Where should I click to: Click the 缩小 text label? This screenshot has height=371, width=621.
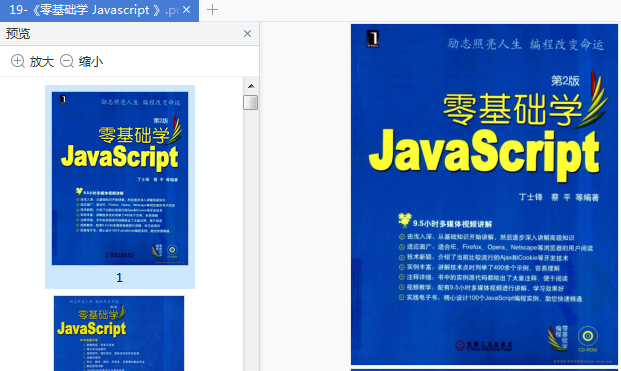[x=91, y=62]
